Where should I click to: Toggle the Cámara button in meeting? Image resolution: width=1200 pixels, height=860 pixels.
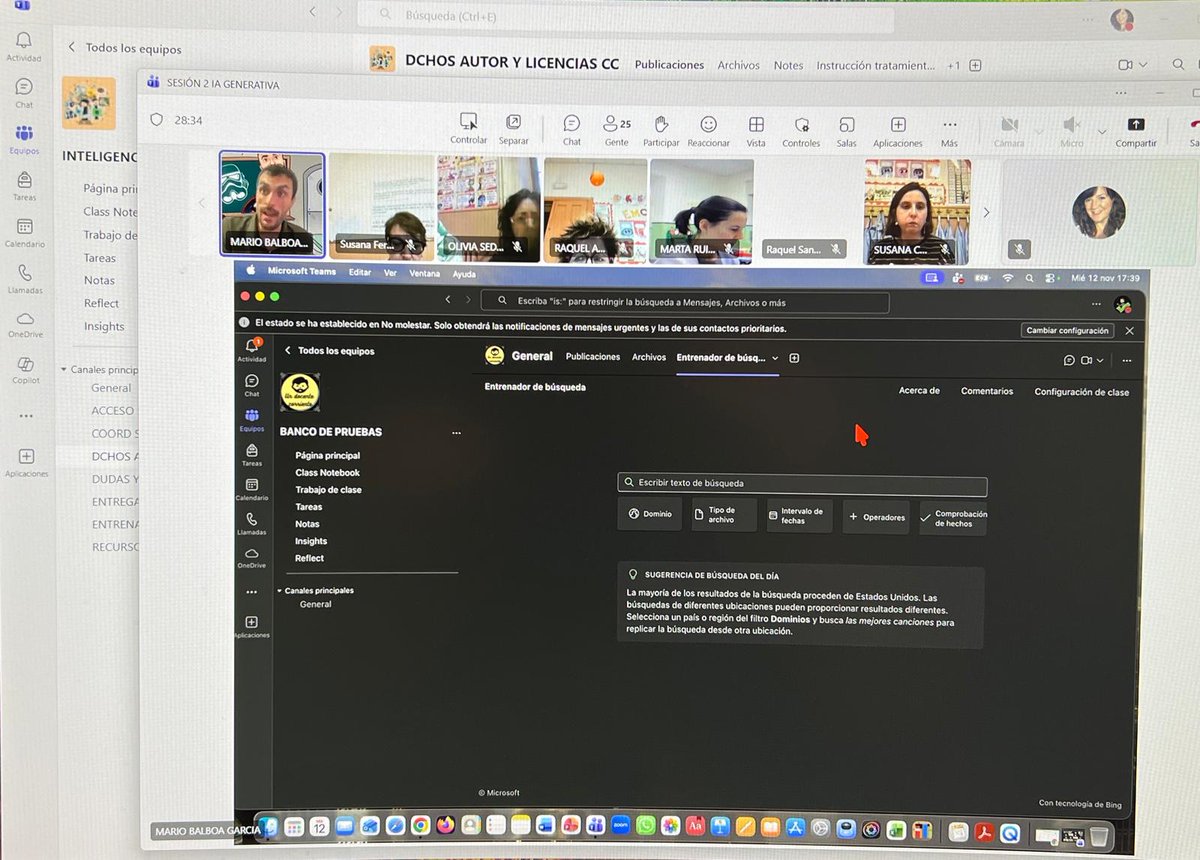tap(1010, 131)
